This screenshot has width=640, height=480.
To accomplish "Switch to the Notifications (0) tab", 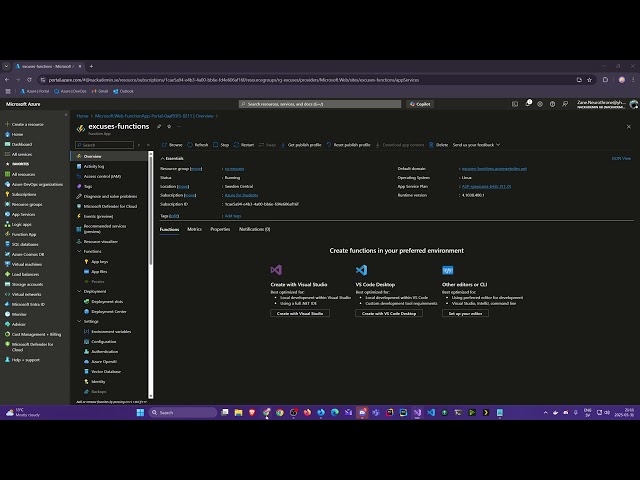I will (254, 229).
